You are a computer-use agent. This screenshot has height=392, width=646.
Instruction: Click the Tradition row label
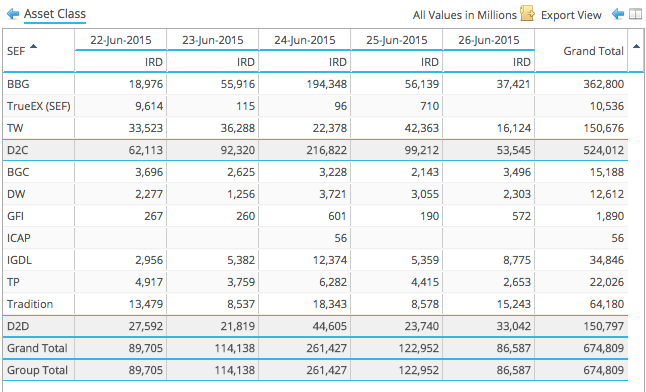(x=30, y=304)
